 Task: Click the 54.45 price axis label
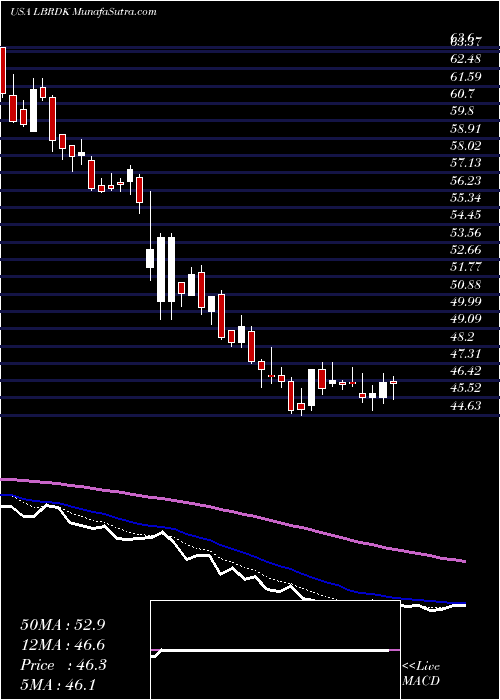[465, 215]
